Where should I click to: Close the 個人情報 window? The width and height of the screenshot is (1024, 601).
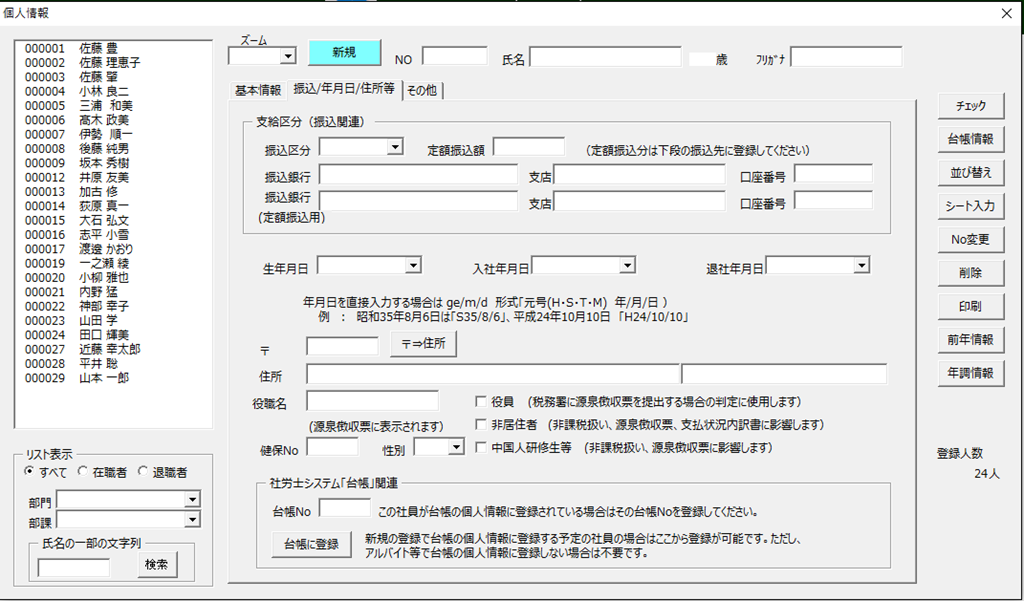pyautogui.click(x=1006, y=13)
